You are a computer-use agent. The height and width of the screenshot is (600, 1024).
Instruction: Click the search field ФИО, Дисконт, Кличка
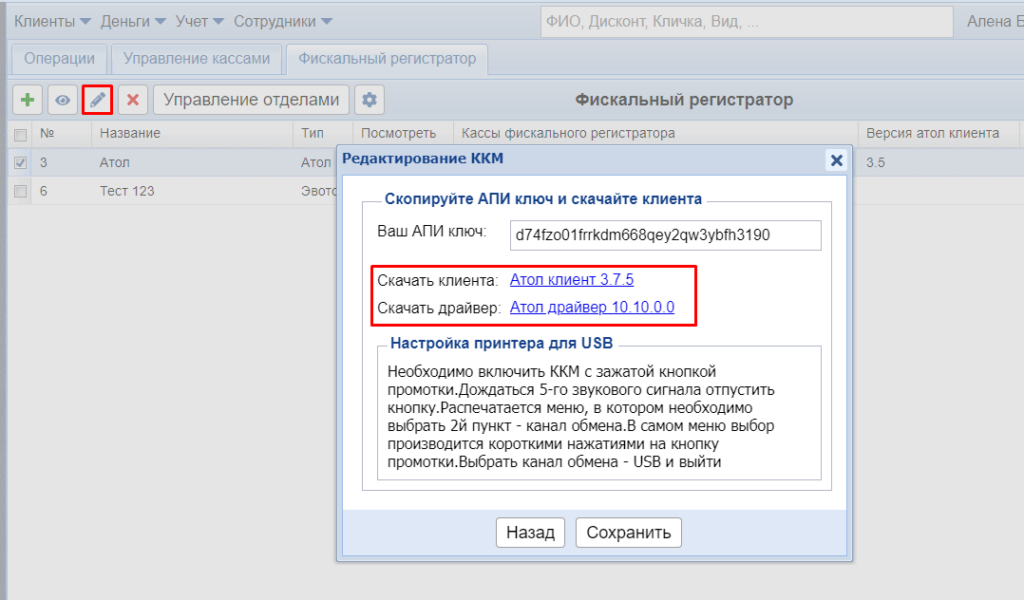[746, 22]
